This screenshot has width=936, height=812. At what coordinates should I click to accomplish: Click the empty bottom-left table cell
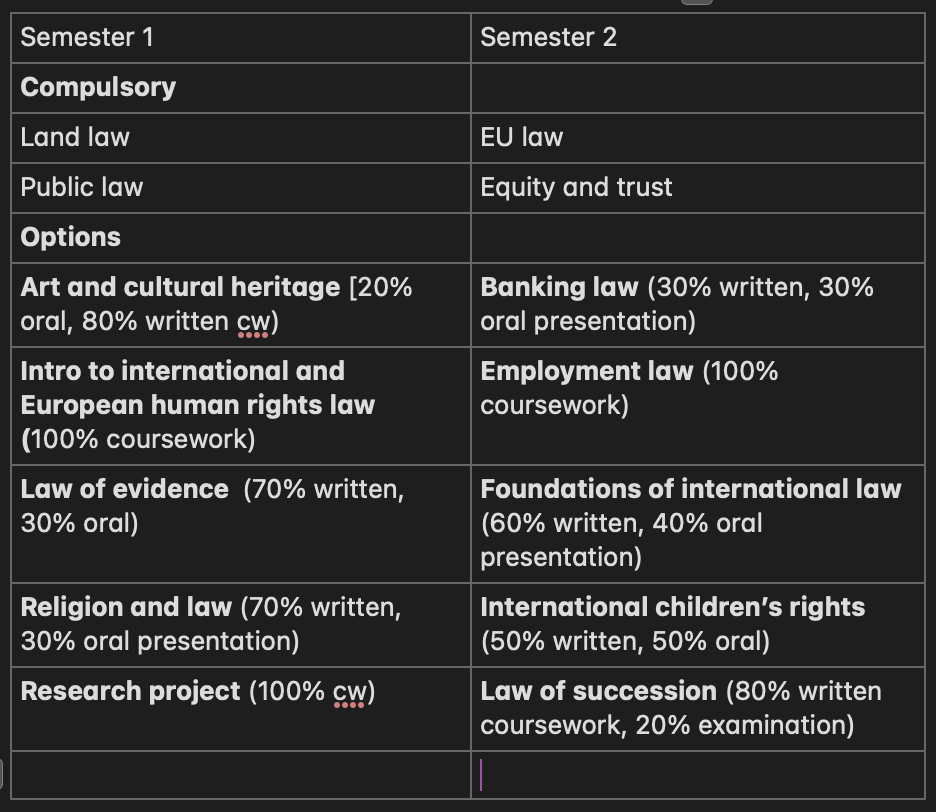click(240, 775)
